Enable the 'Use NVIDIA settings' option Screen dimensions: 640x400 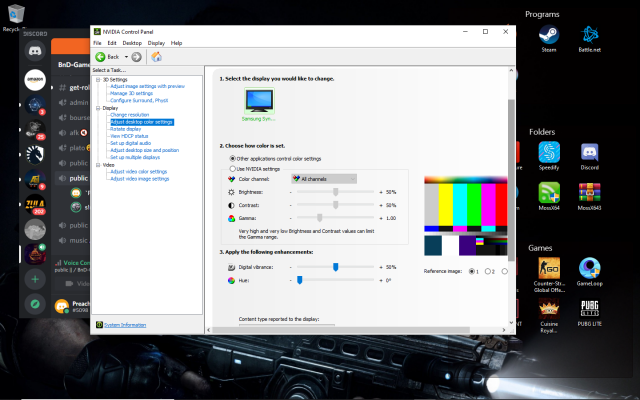coord(230,169)
